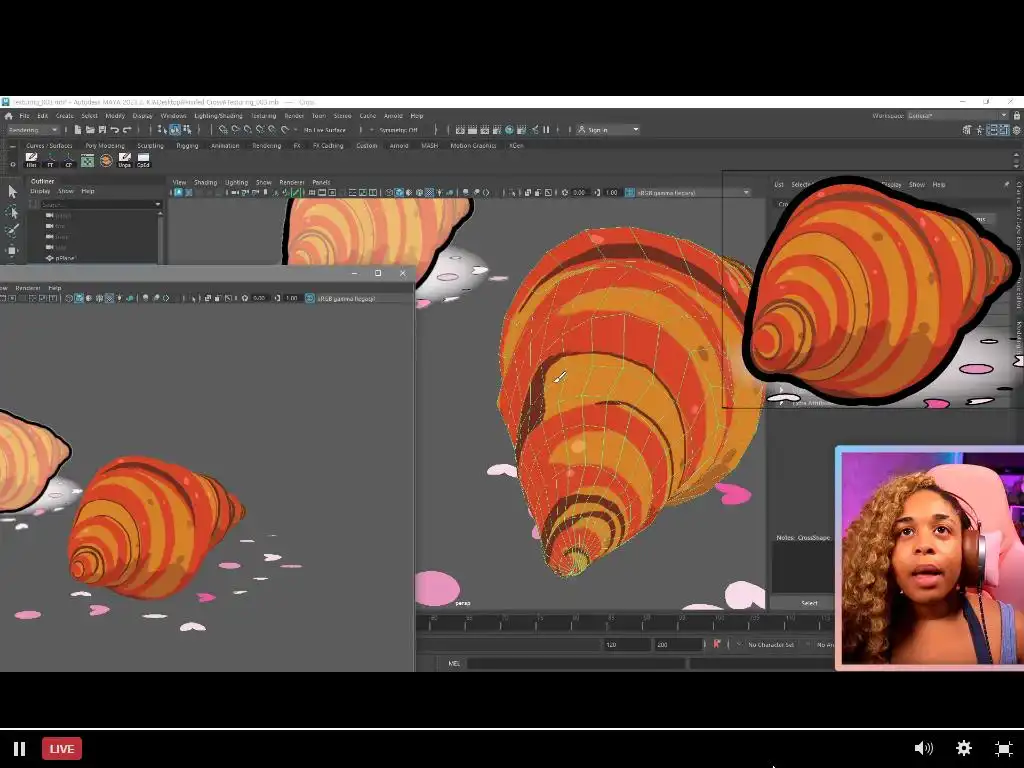1024x768 pixels.
Task: Collapse the shelf tab options menu icon
Action: 12,146
